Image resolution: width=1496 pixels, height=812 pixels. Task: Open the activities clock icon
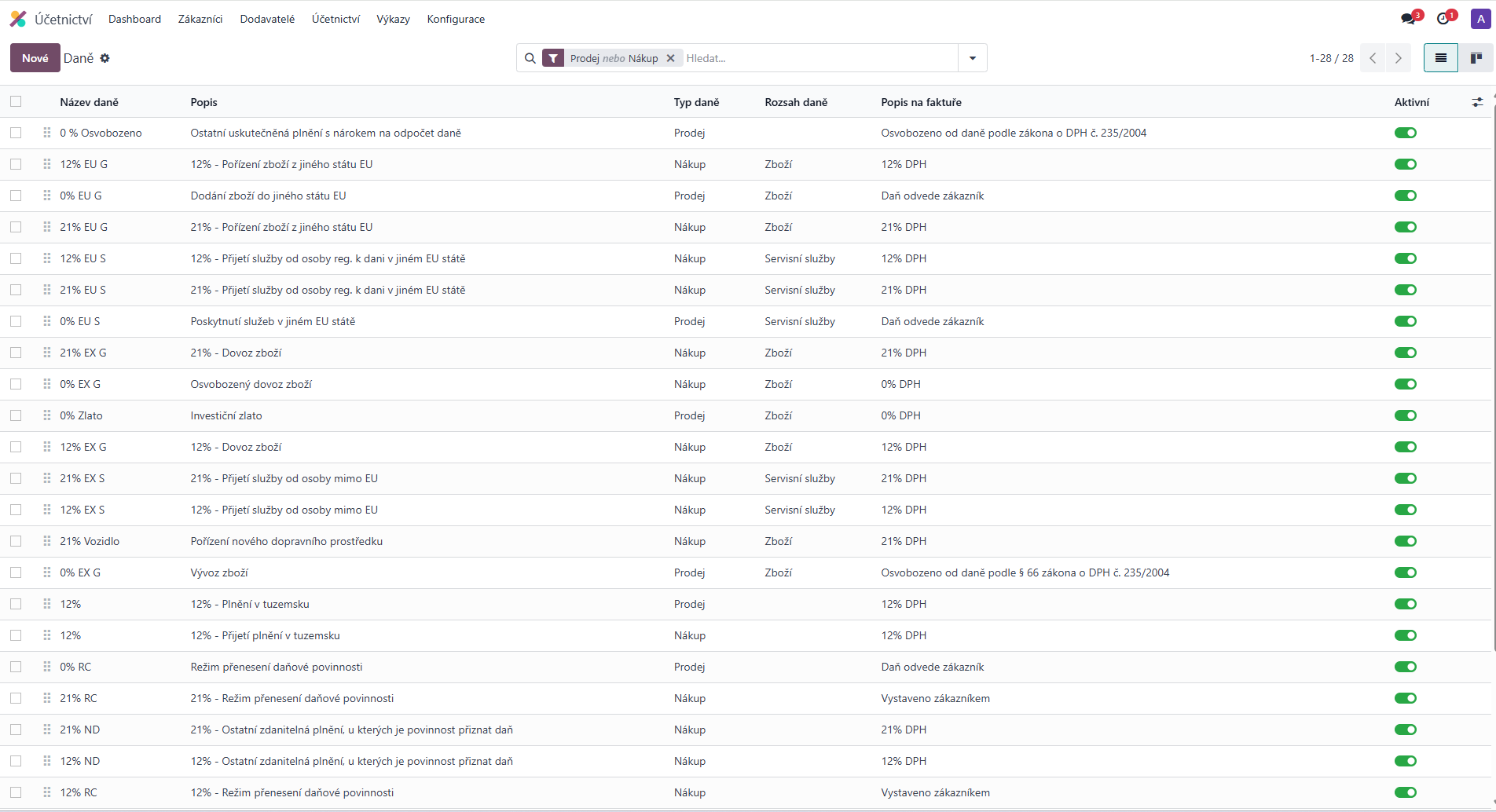click(x=1443, y=19)
